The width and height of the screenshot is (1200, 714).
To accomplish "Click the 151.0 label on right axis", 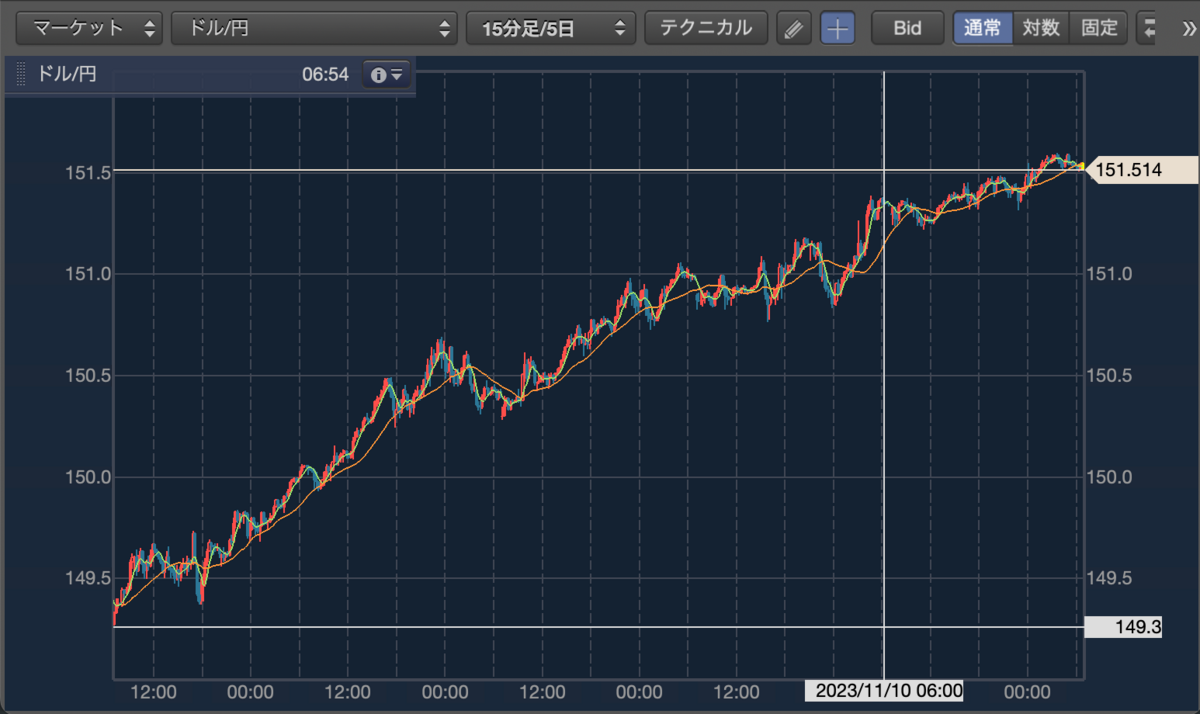I will (x=1109, y=273).
